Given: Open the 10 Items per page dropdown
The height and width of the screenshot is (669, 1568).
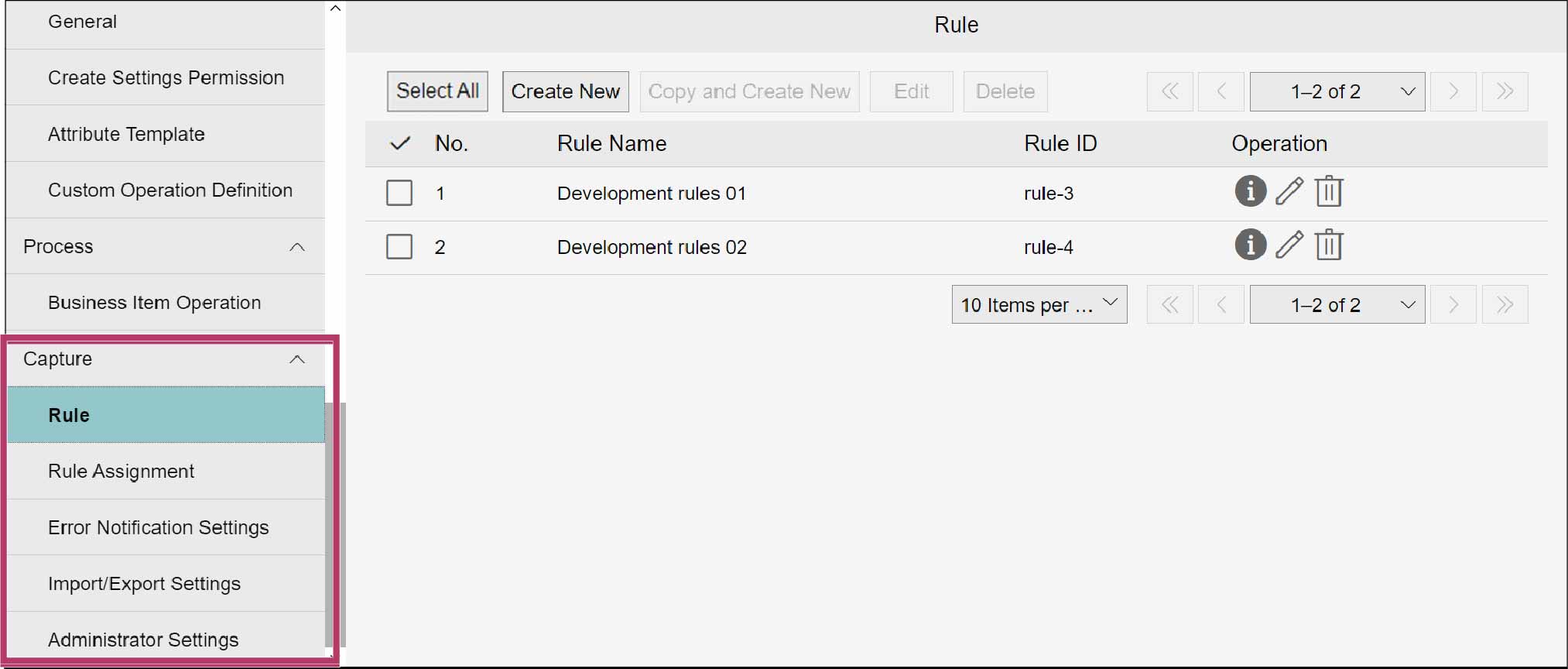Looking at the screenshot, I should tap(1039, 305).
